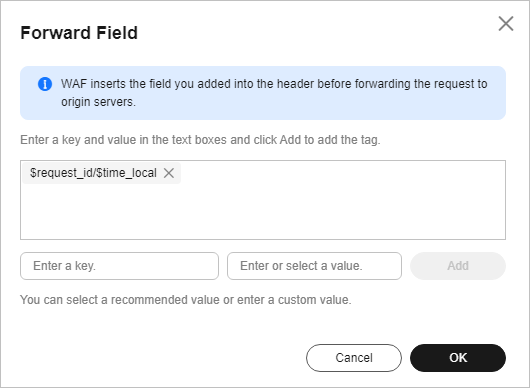Click the blue info icon
530x388 pixels.
pos(45,84)
